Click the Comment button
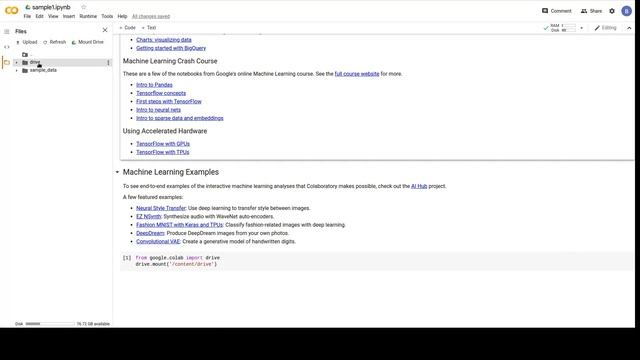Viewport: 640px width, 360px height. [x=557, y=11]
